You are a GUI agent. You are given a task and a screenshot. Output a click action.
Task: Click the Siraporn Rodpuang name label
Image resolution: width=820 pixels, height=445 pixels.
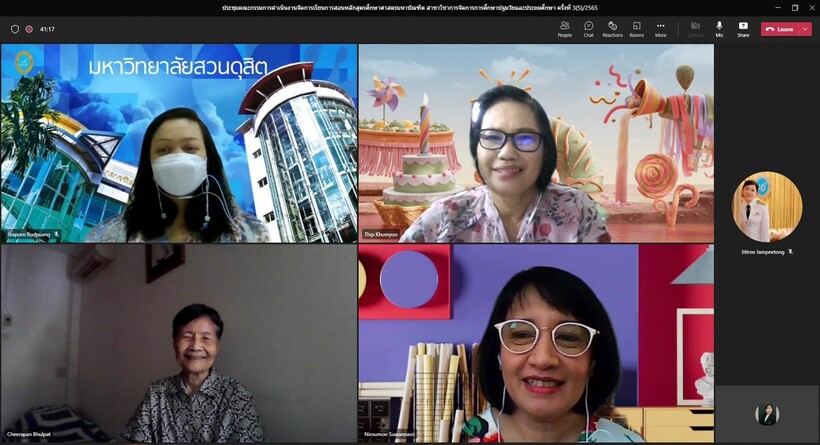(29, 235)
